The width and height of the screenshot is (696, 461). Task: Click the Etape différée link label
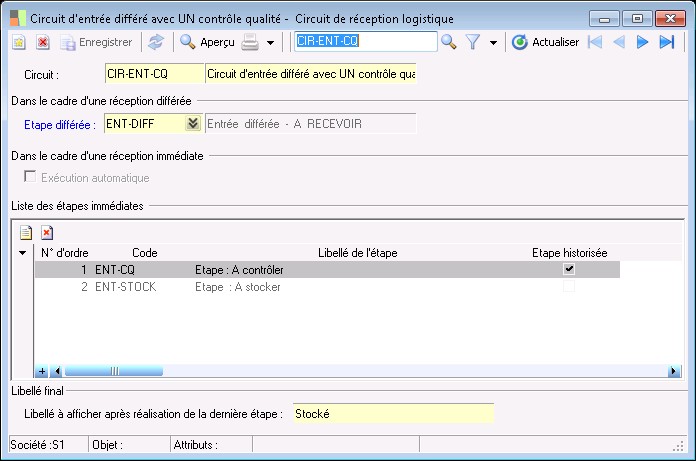[x=58, y=125]
